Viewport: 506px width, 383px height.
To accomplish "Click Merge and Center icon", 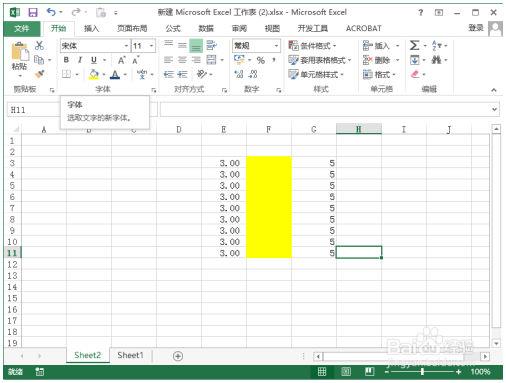I will [x=211, y=60].
